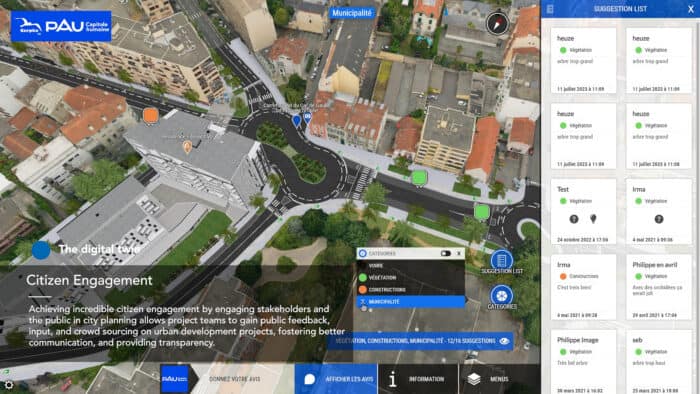Toggle the eye icon in the suggestions summary bar
The width and height of the screenshot is (700, 394).
504,341
